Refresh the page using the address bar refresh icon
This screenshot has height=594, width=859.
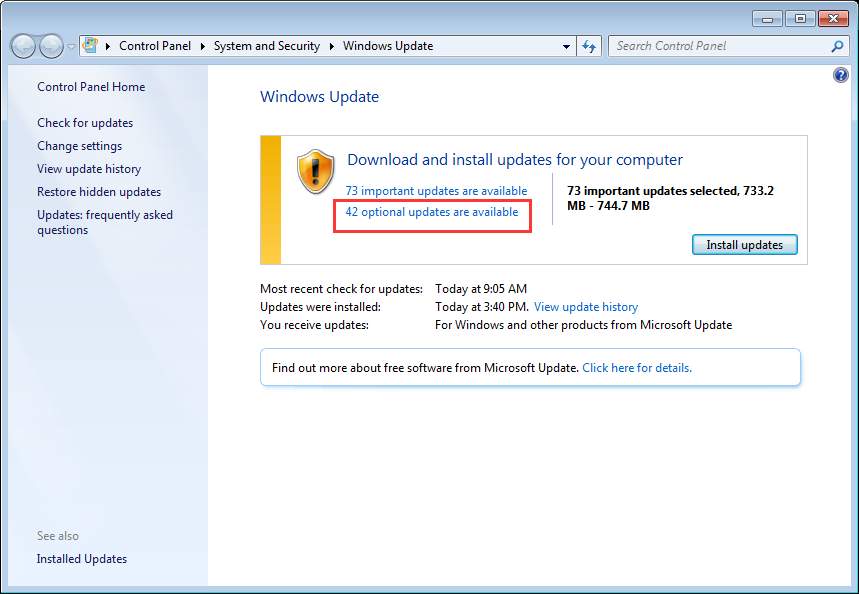pyautogui.click(x=589, y=46)
